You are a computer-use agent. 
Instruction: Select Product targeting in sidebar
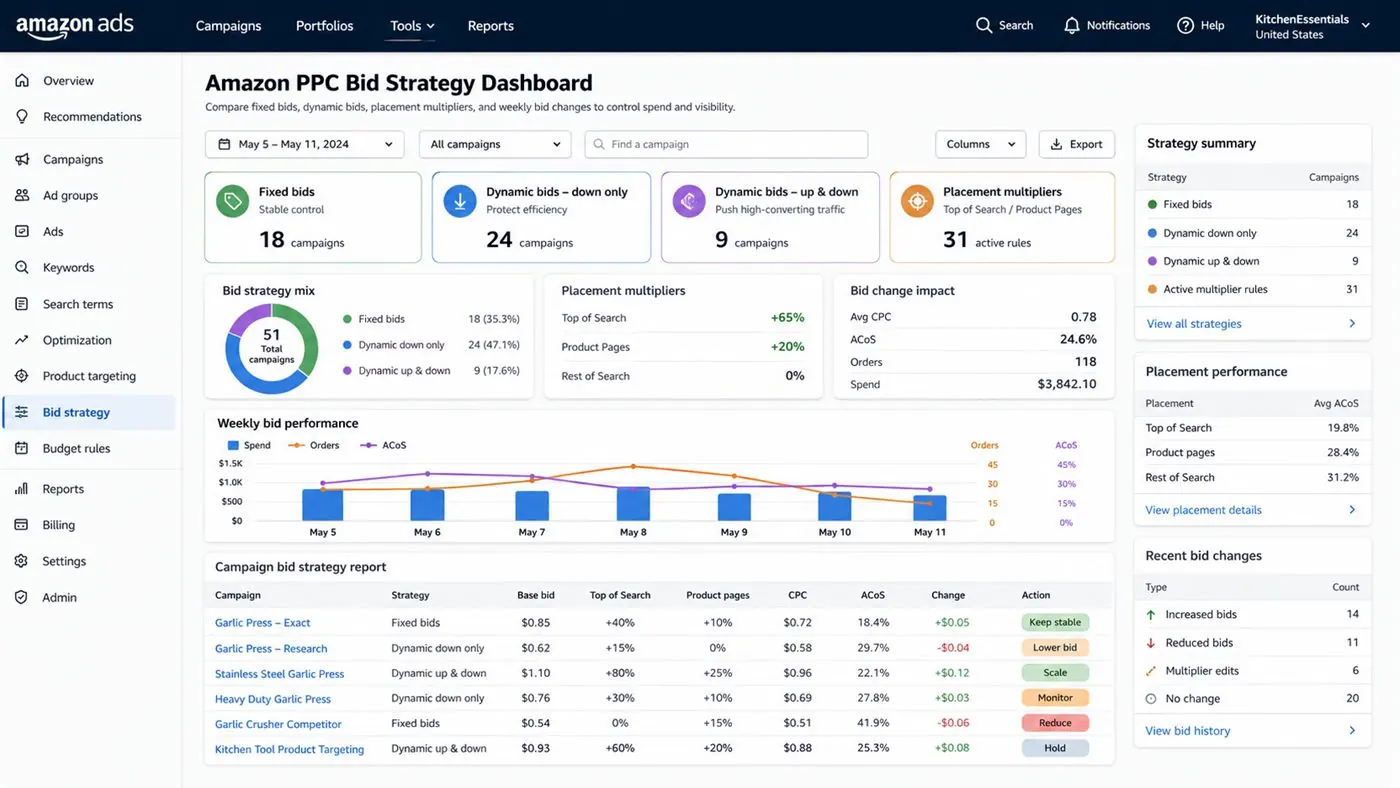(90, 376)
